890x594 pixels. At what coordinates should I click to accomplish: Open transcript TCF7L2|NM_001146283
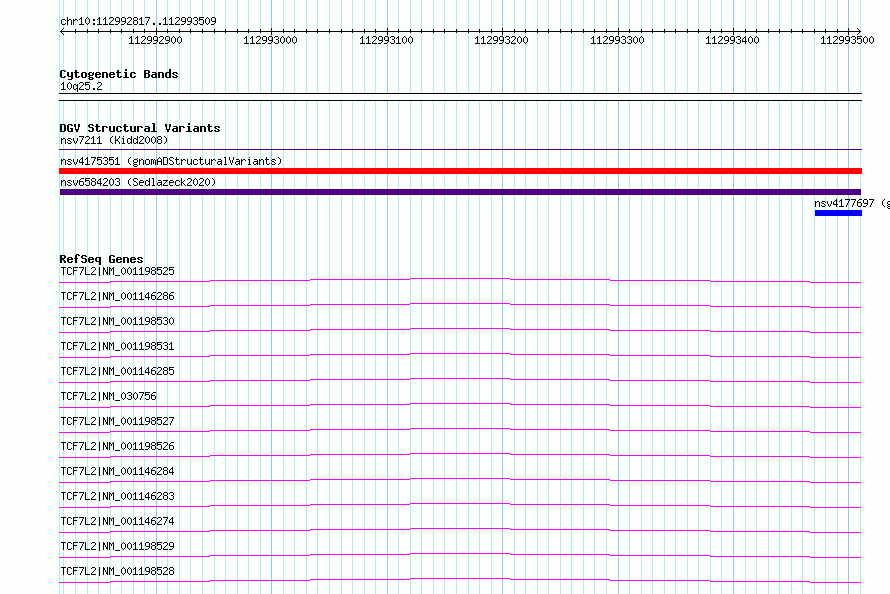pos(117,496)
